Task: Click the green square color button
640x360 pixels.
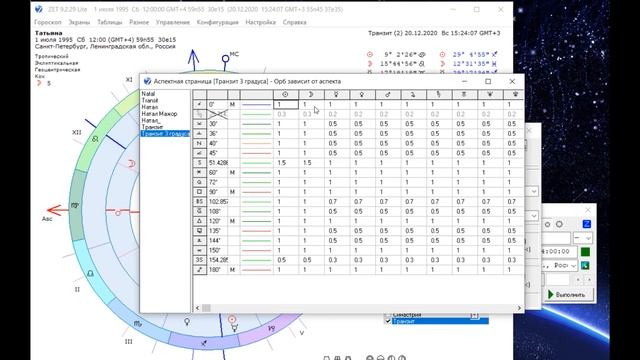Action: pyautogui.click(x=585, y=252)
